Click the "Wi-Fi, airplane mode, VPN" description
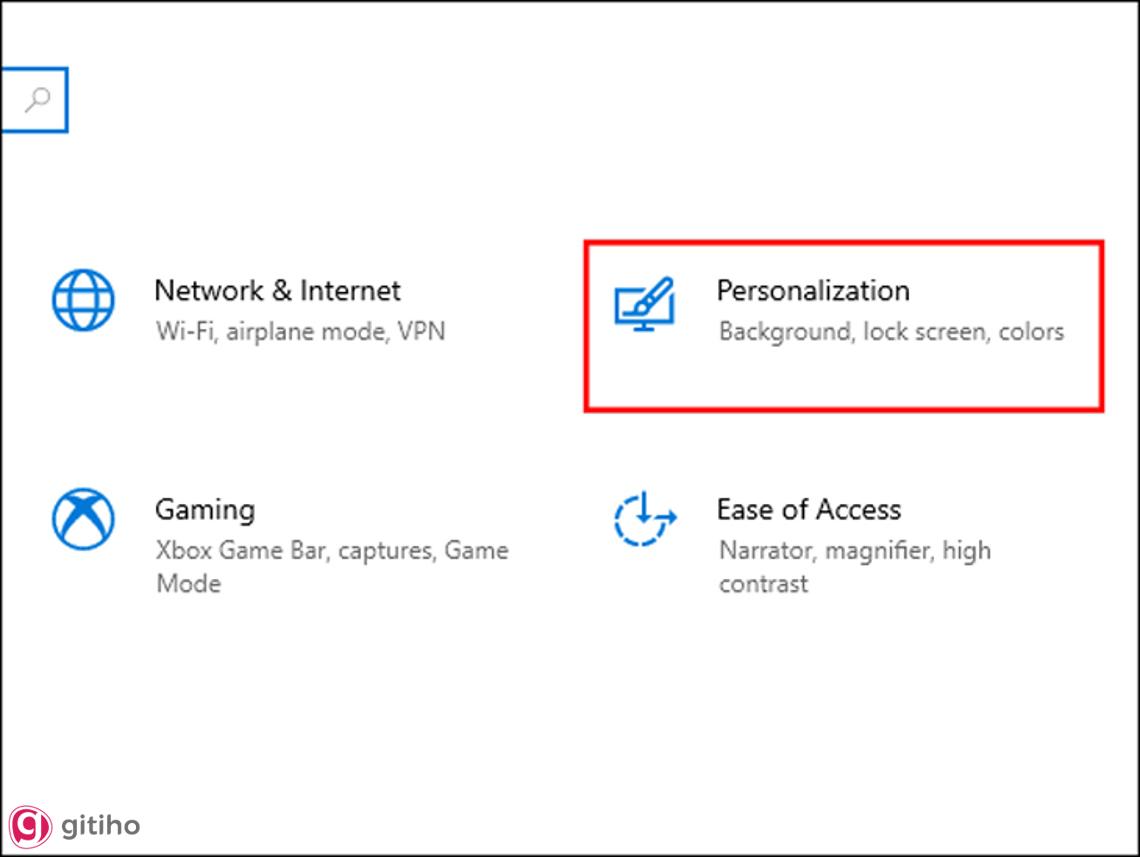Screen dimensions: 1140x857 (300, 331)
